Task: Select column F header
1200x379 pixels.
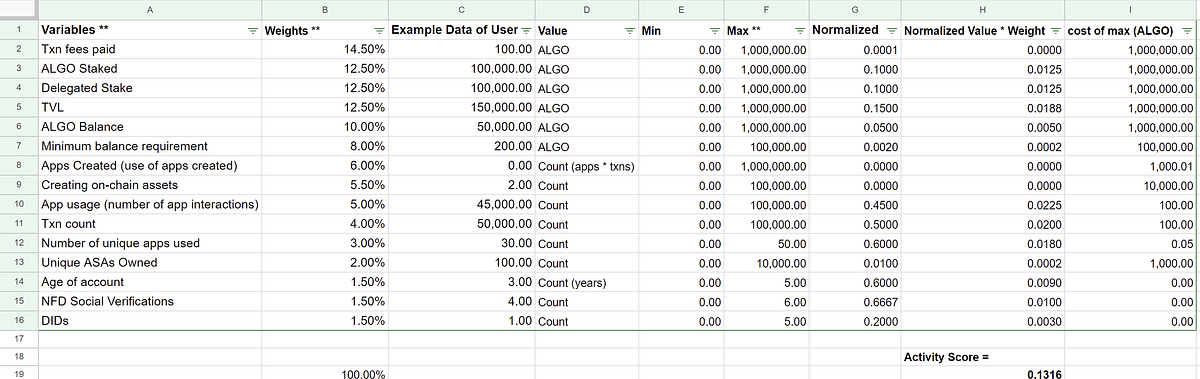Action: tap(766, 10)
